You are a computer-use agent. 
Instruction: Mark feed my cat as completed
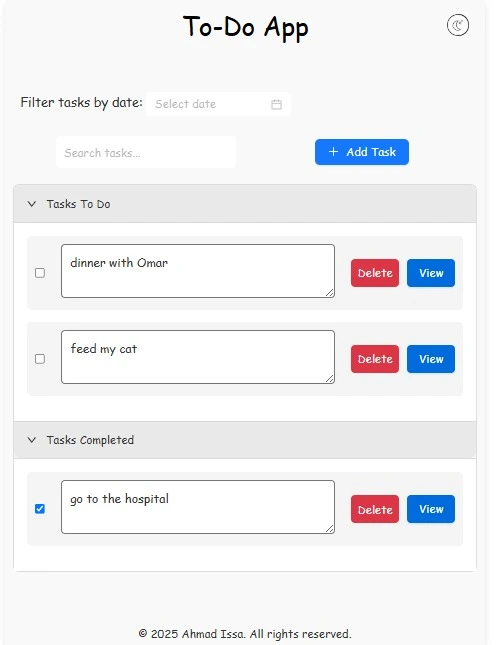click(x=40, y=359)
